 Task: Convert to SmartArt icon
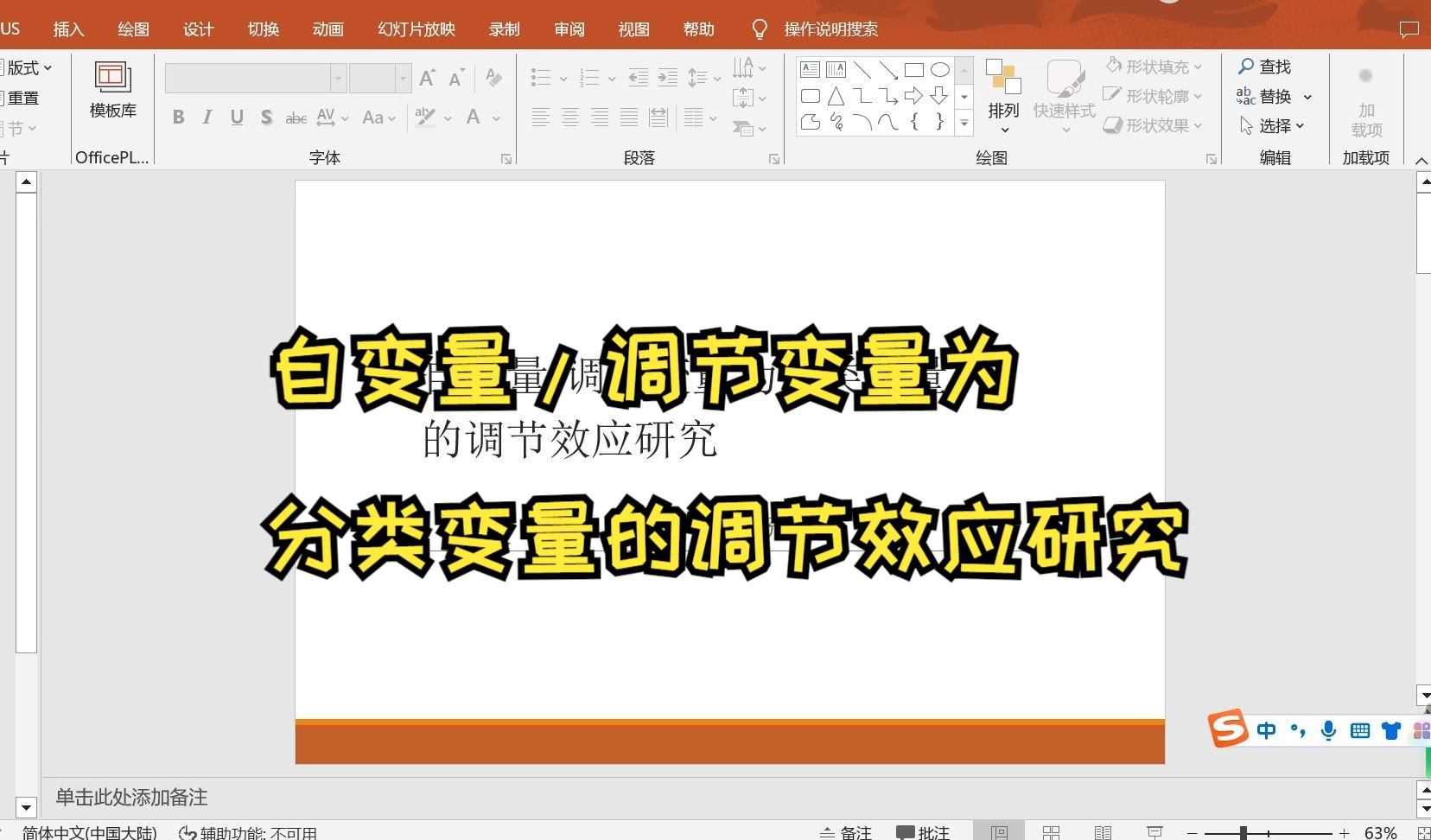749,129
